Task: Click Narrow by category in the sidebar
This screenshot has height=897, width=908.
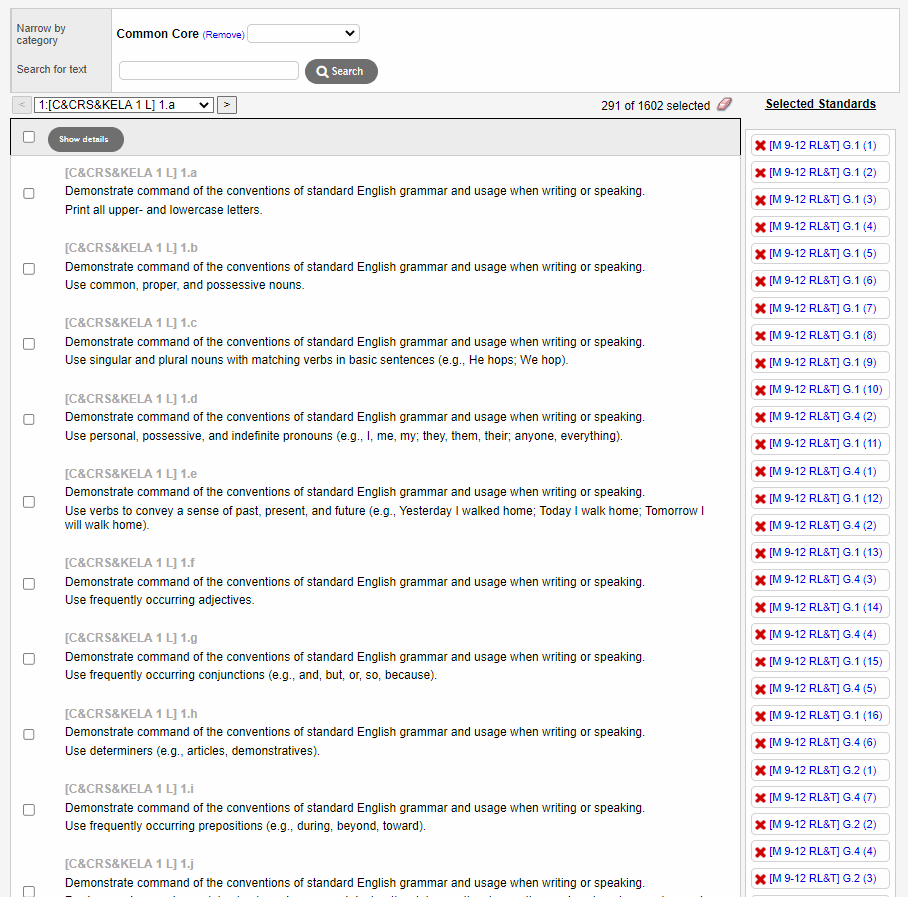Action: pos(40,34)
